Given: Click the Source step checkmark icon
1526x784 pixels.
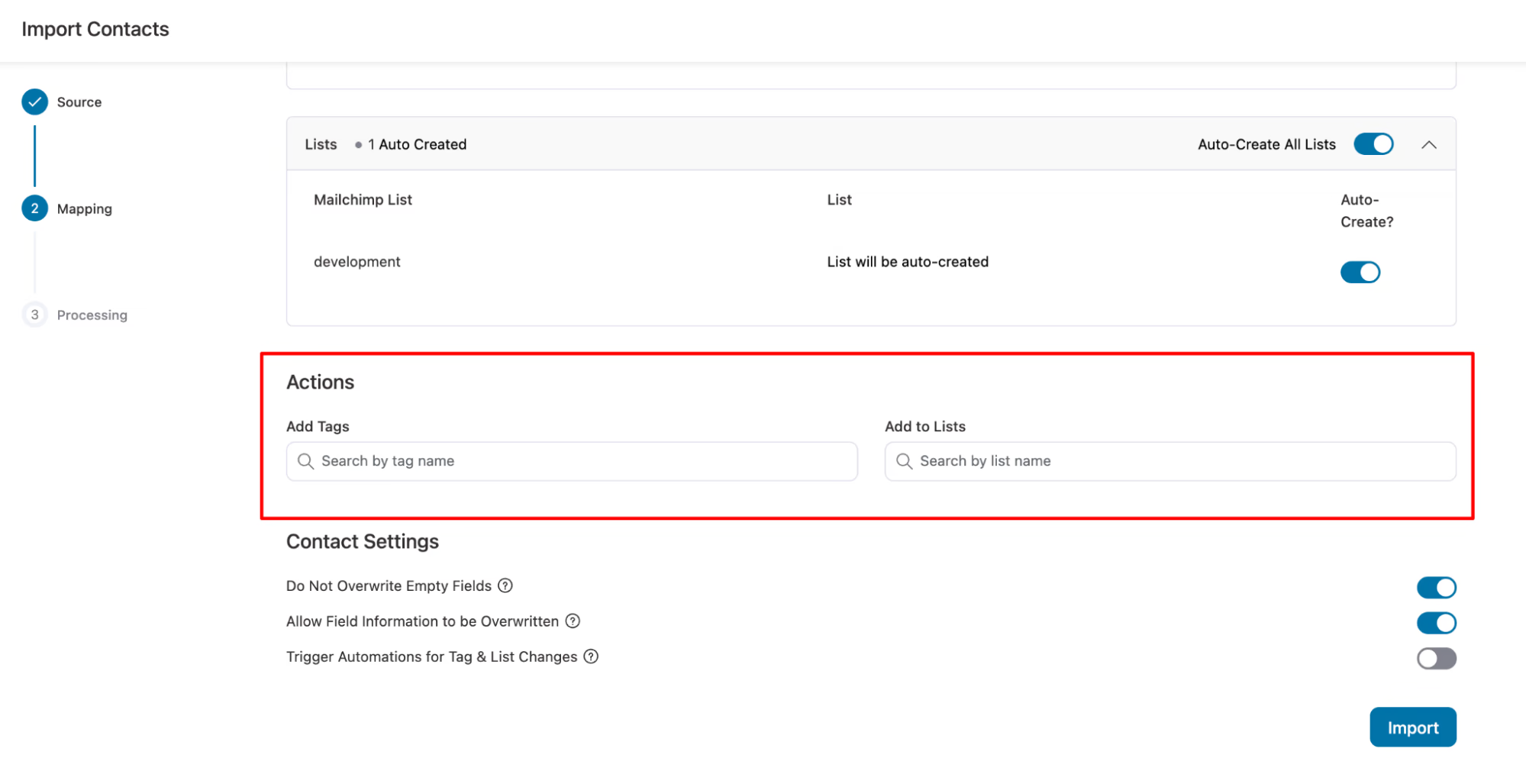Looking at the screenshot, I should point(34,102).
